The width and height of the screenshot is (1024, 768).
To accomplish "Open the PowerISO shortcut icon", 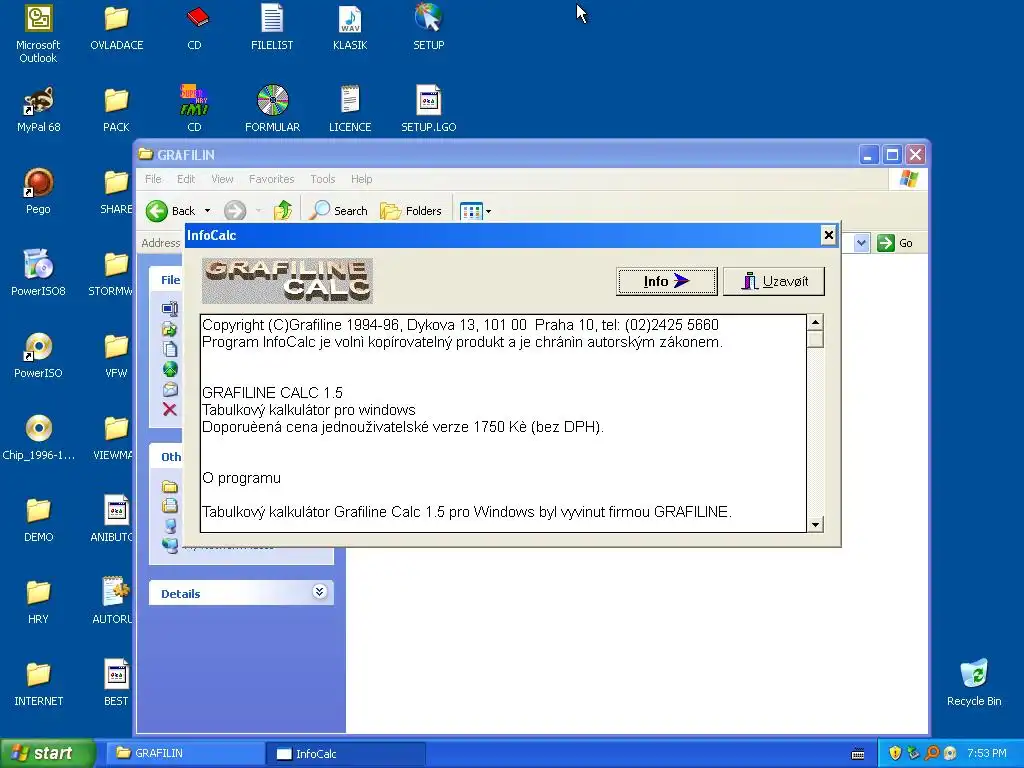I will tap(38, 356).
